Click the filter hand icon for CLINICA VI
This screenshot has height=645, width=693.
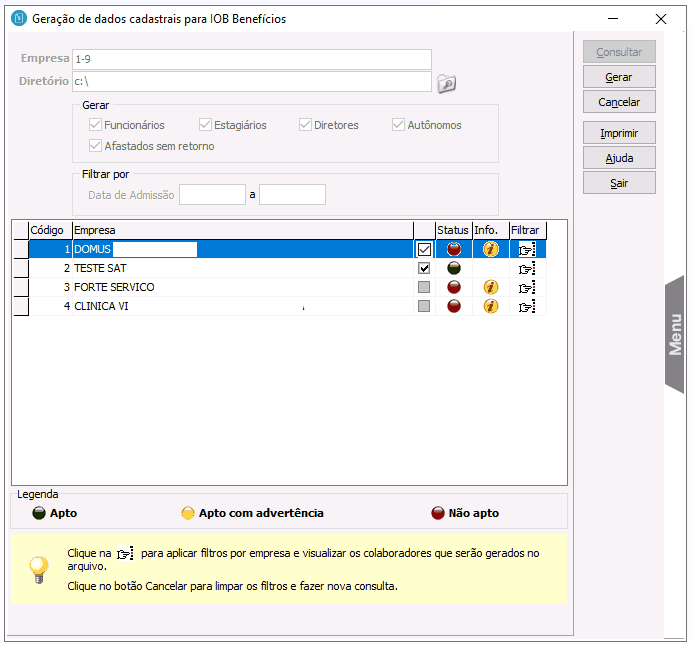click(526, 306)
